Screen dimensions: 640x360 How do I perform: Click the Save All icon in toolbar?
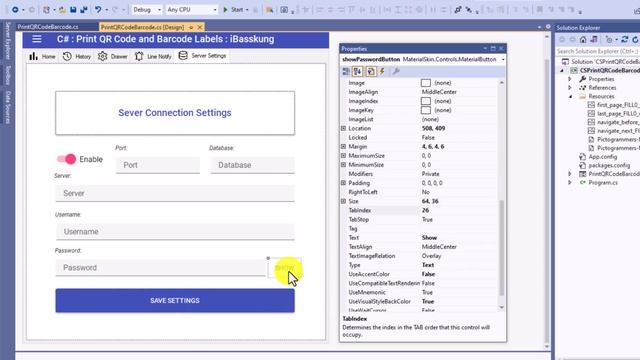(x=84, y=9)
